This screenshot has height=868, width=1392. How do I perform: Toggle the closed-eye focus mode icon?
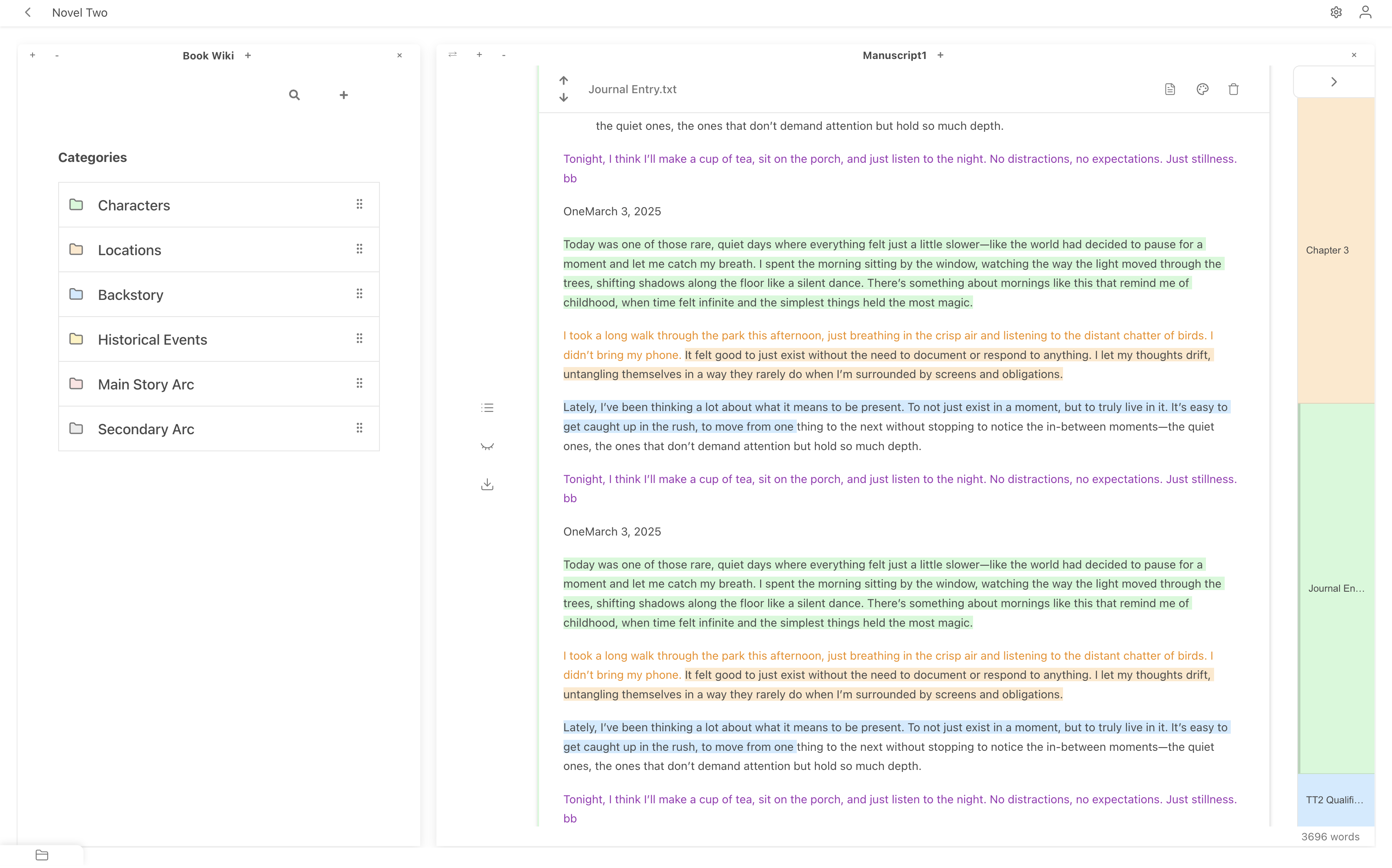coord(487,446)
